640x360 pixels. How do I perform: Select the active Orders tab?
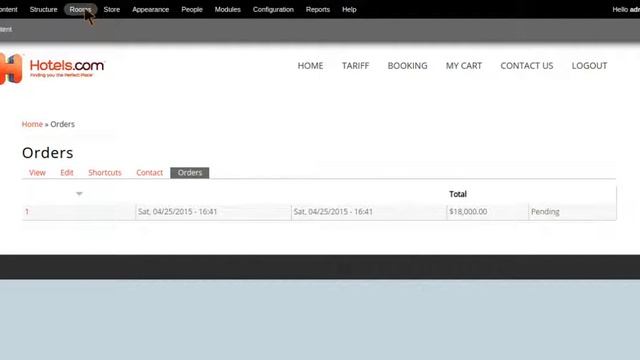pyautogui.click(x=190, y=173)
